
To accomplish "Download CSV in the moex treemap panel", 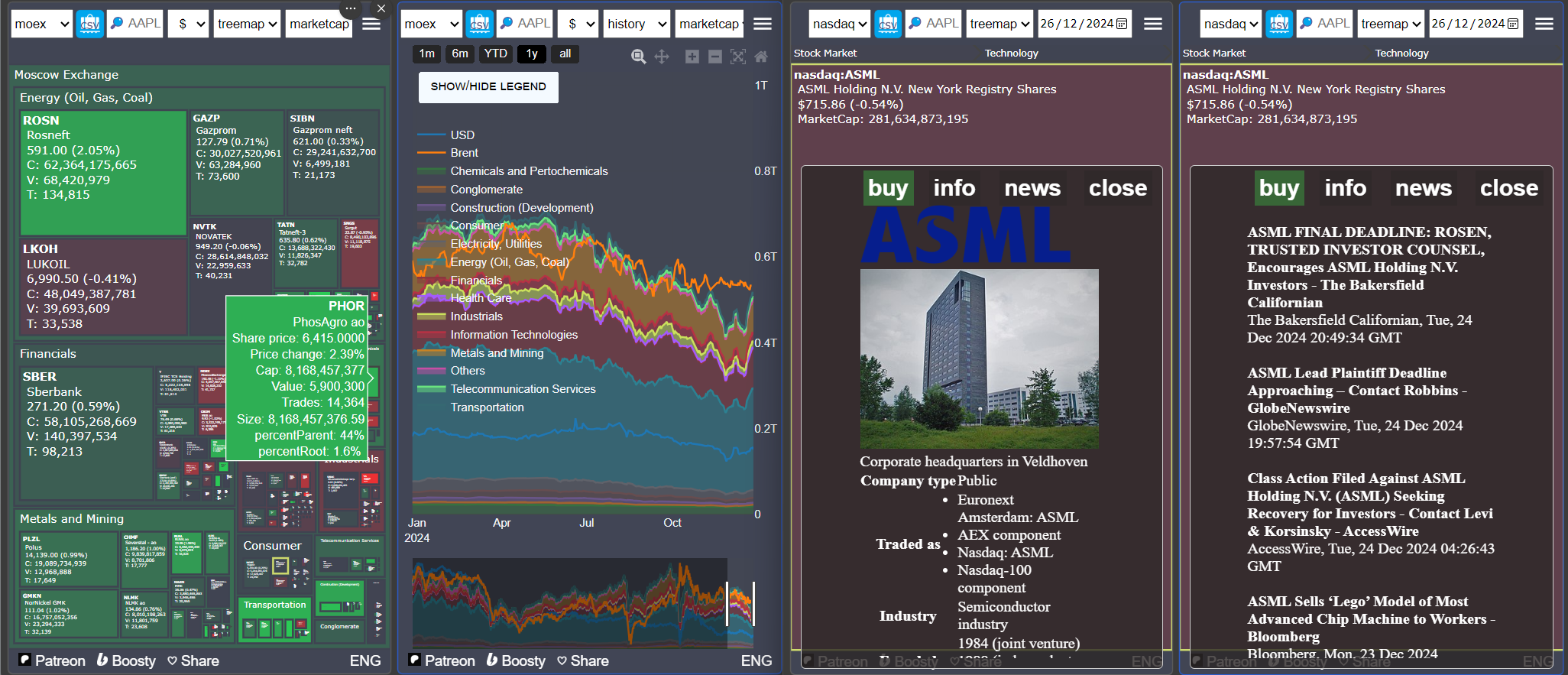I will [x=90, y=24].
